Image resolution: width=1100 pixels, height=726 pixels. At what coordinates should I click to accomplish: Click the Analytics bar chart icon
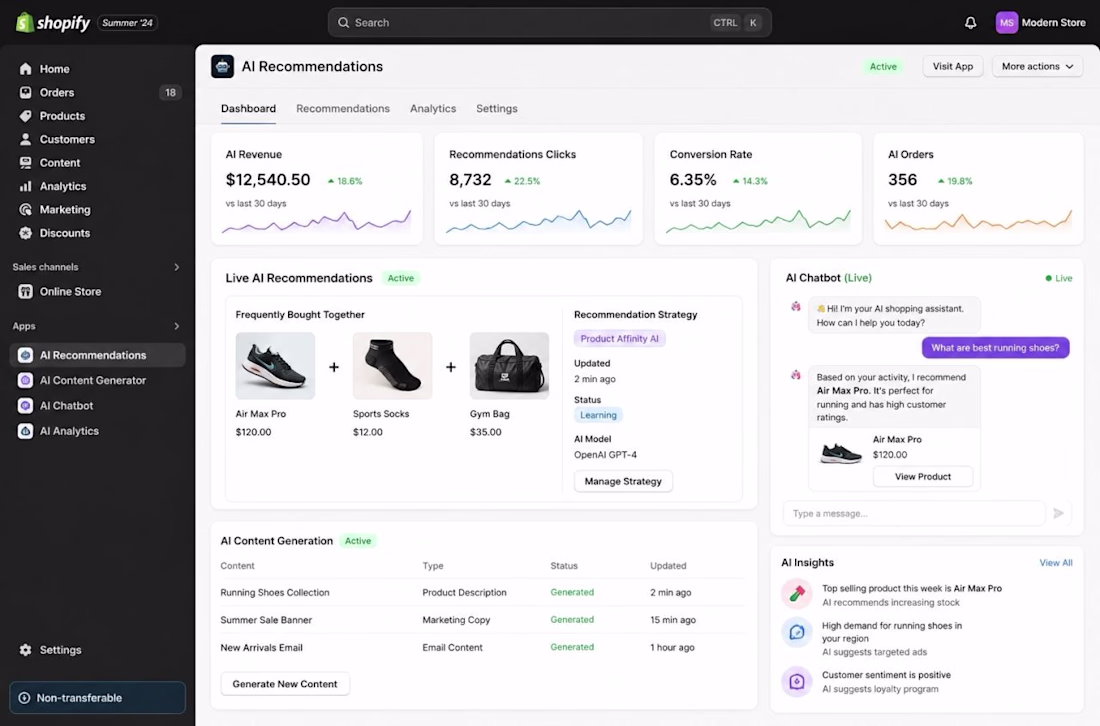coord(25,186)
